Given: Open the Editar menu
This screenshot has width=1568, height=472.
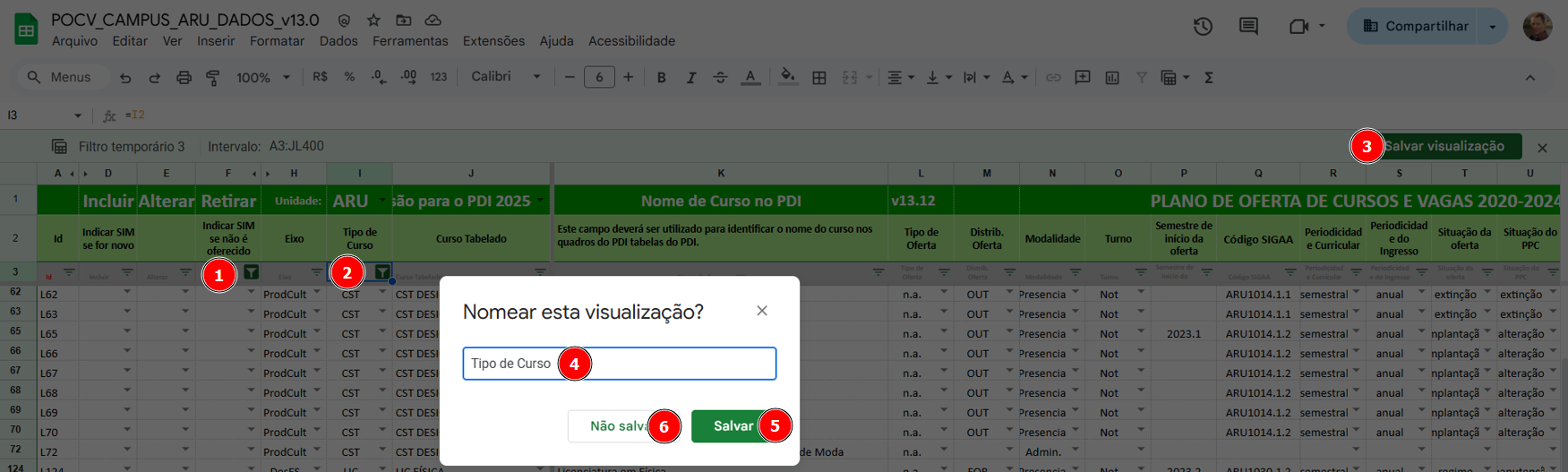Looking at the screenshot, I should point(130,41).
